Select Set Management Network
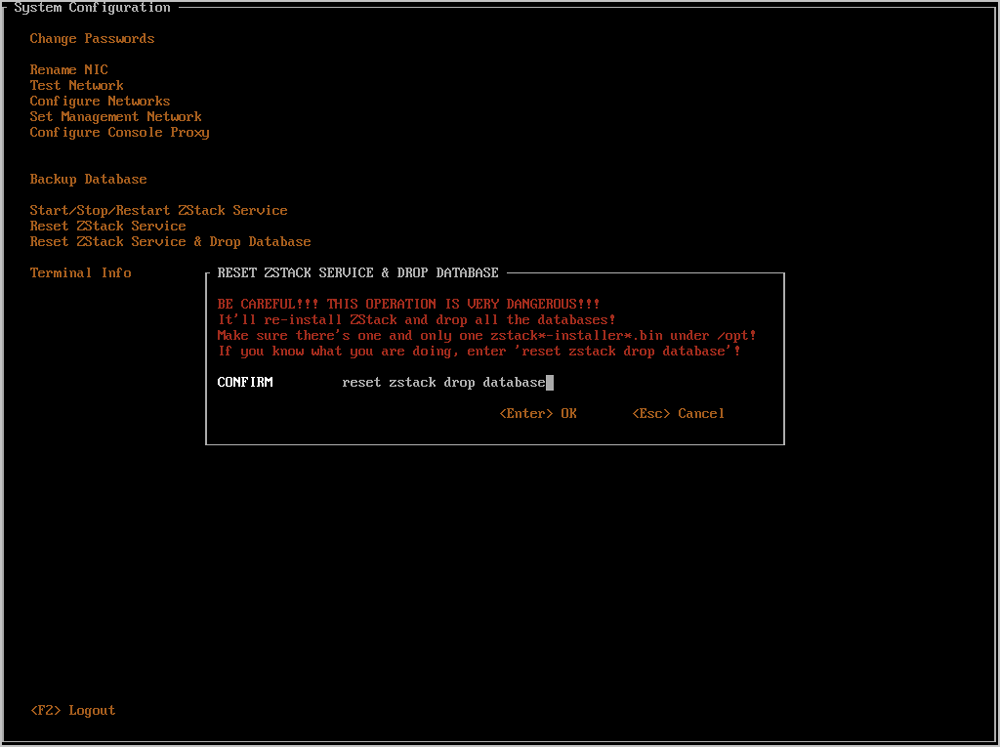 (x=115, y=117)
